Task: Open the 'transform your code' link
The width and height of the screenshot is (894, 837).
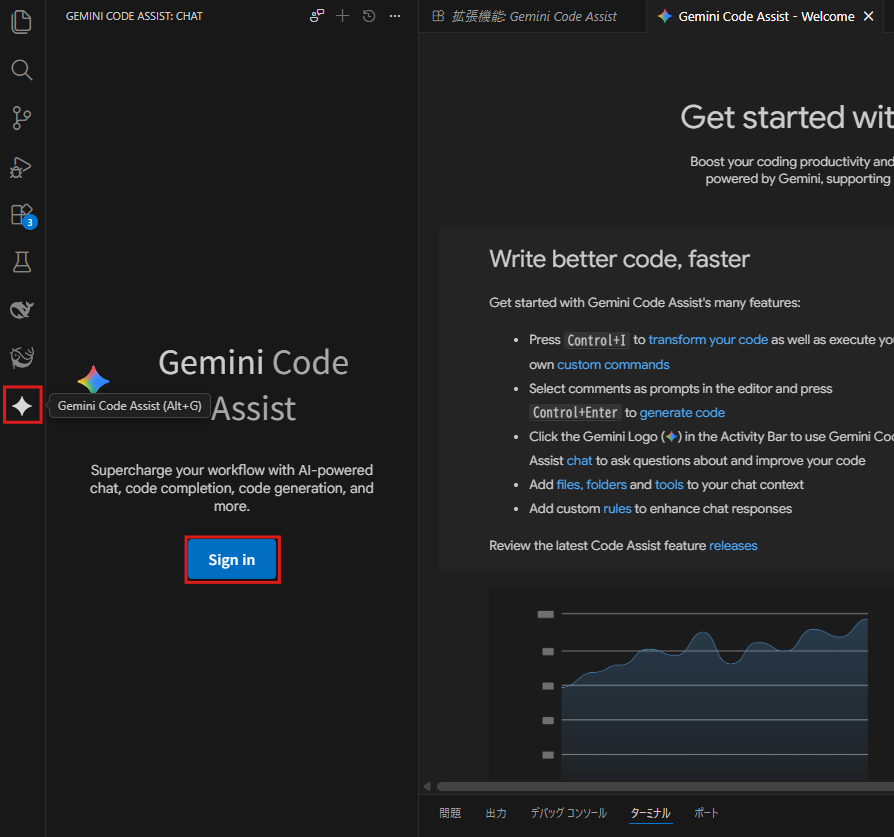Action: [x=708, y=340]
